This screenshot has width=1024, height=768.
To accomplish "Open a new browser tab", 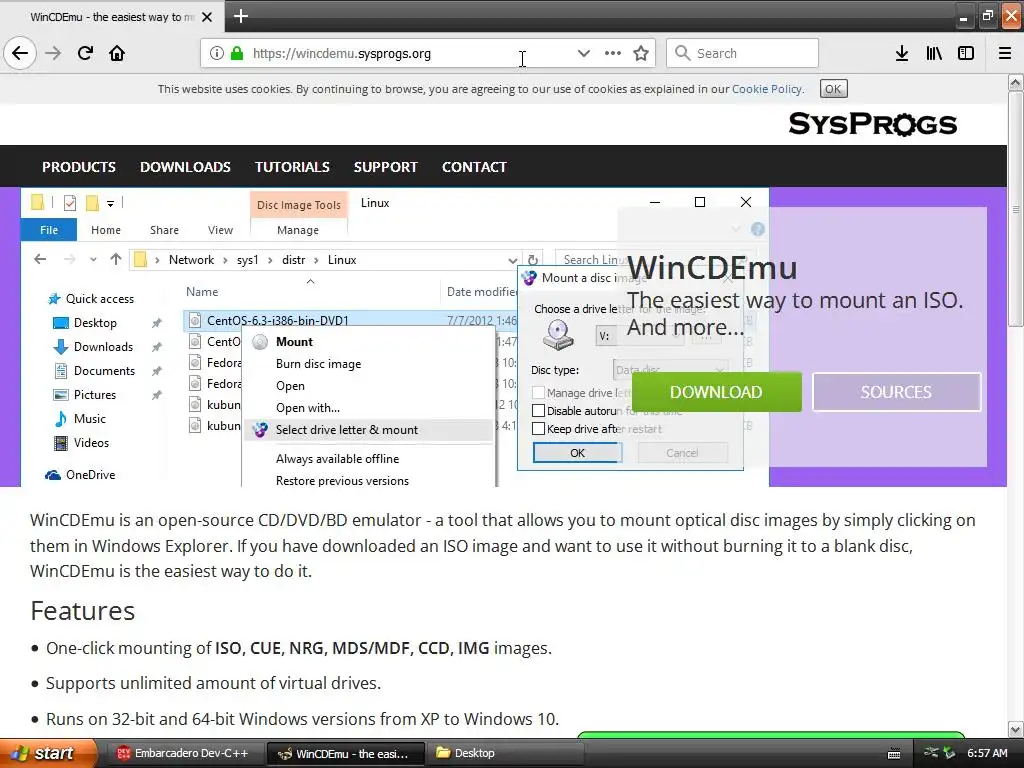I will (x=240, y=16).
